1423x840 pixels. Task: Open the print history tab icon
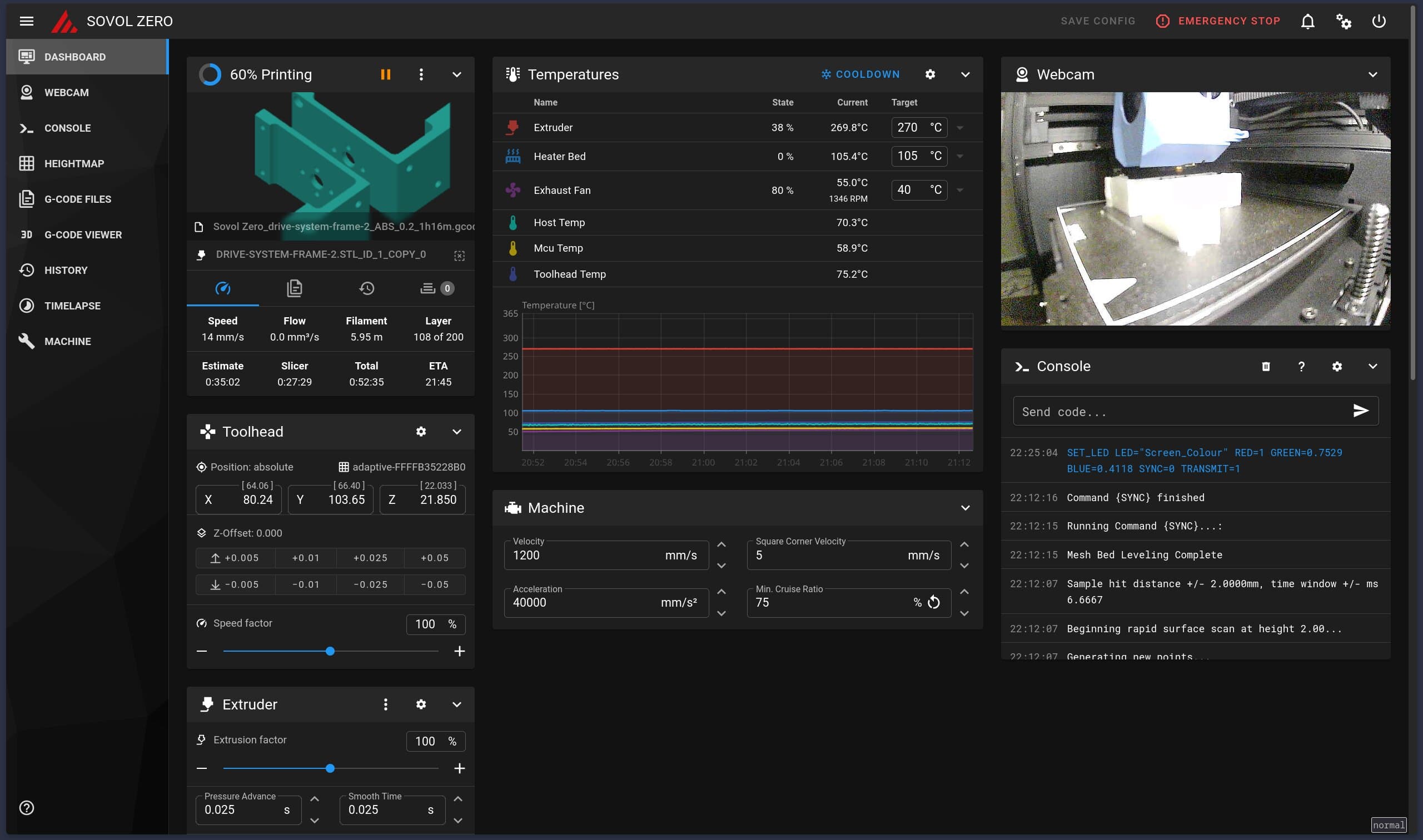coord(366,288)
